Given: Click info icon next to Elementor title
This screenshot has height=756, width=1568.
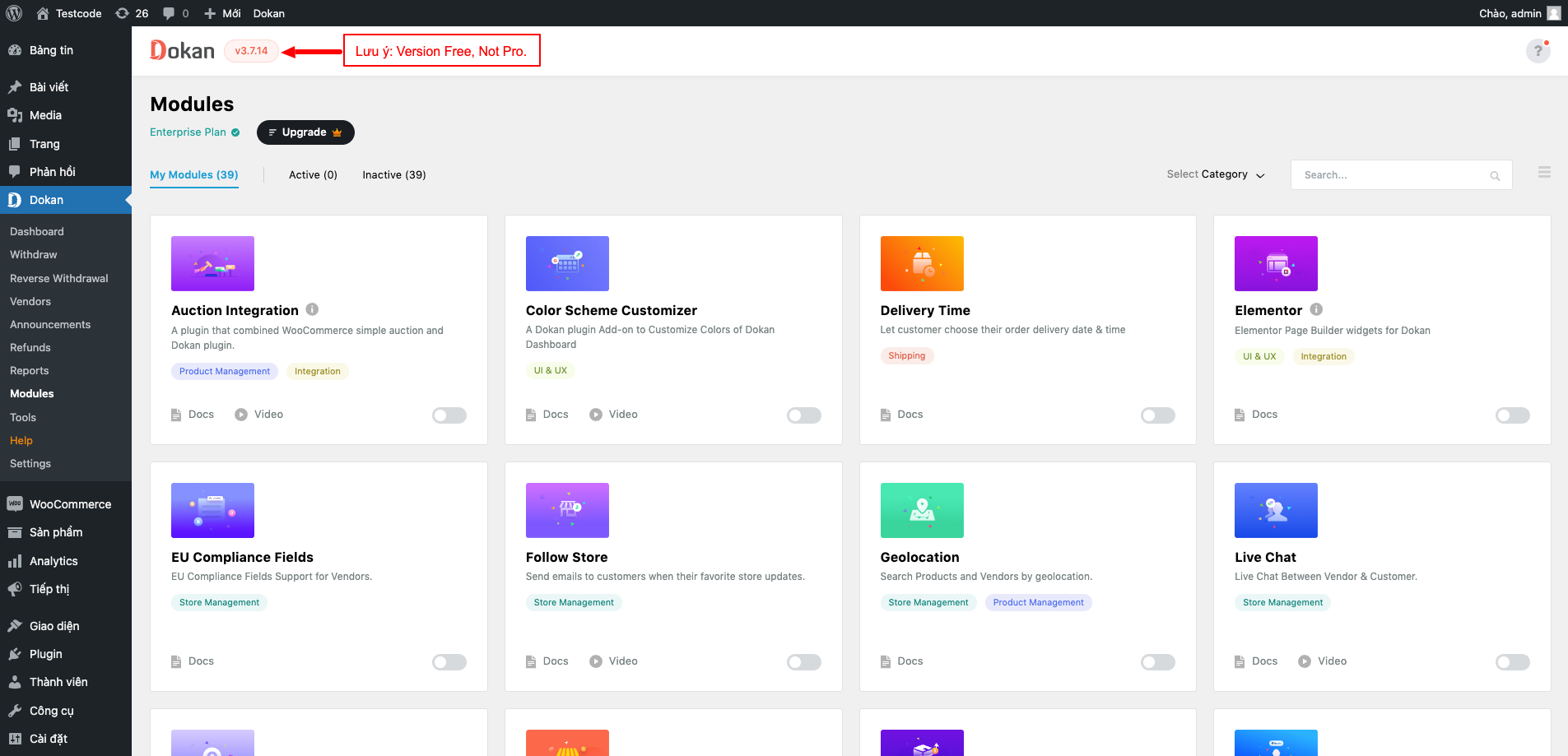Looking at the screenshot, I should point(1316,309).
